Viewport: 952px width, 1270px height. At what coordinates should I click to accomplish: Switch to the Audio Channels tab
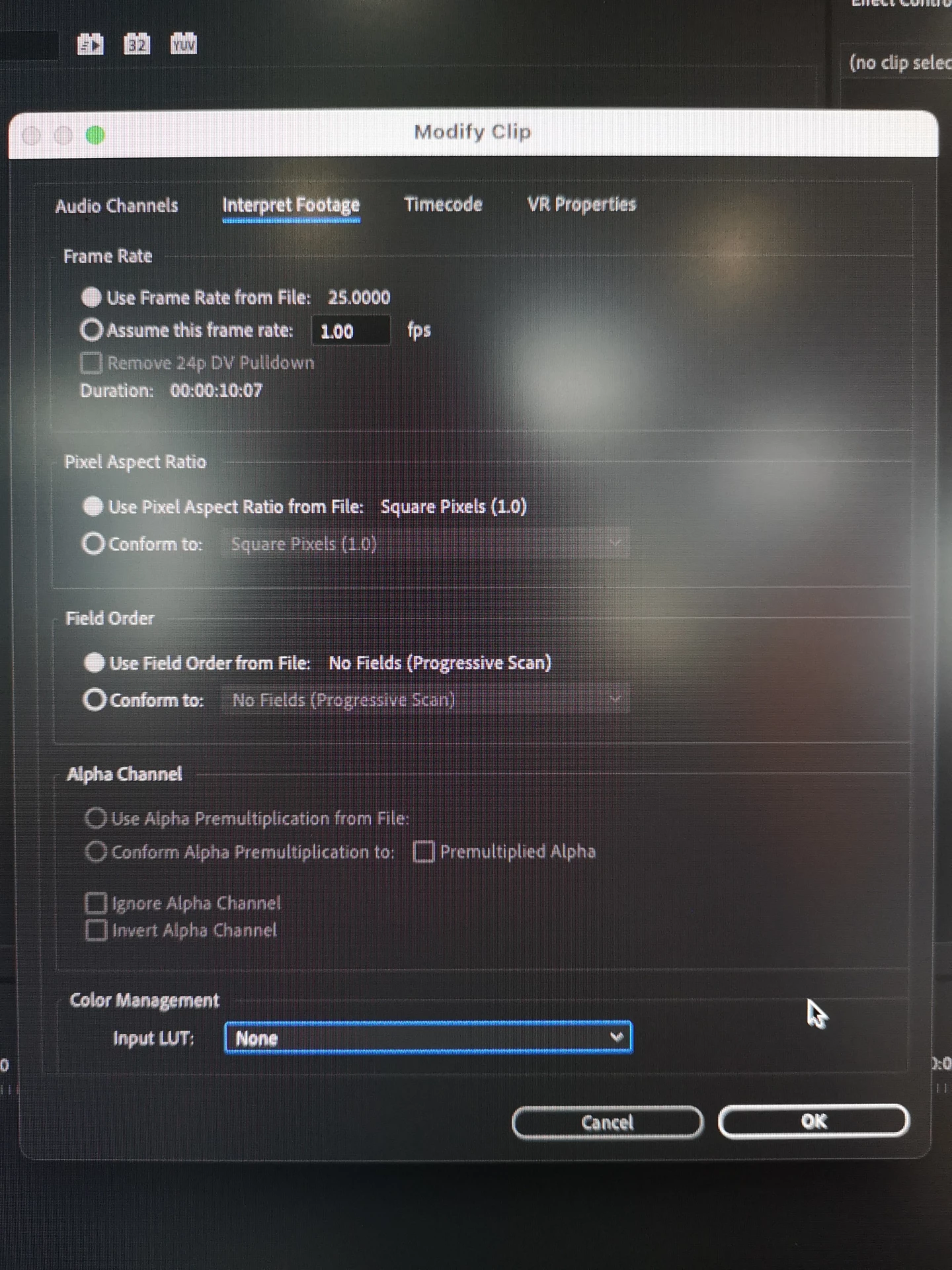tap(116, 206)
